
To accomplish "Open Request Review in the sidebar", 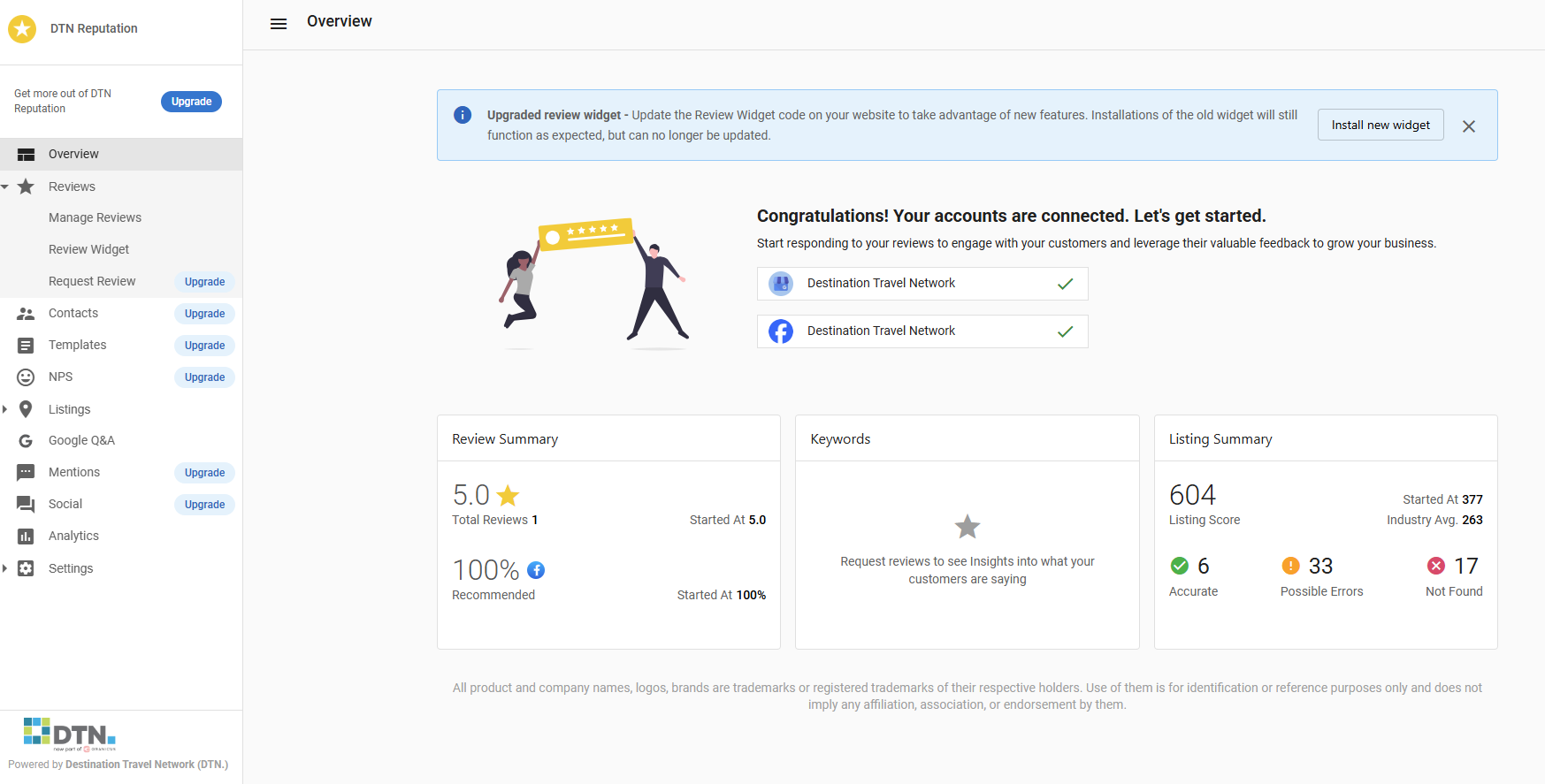I will [92, 282].
